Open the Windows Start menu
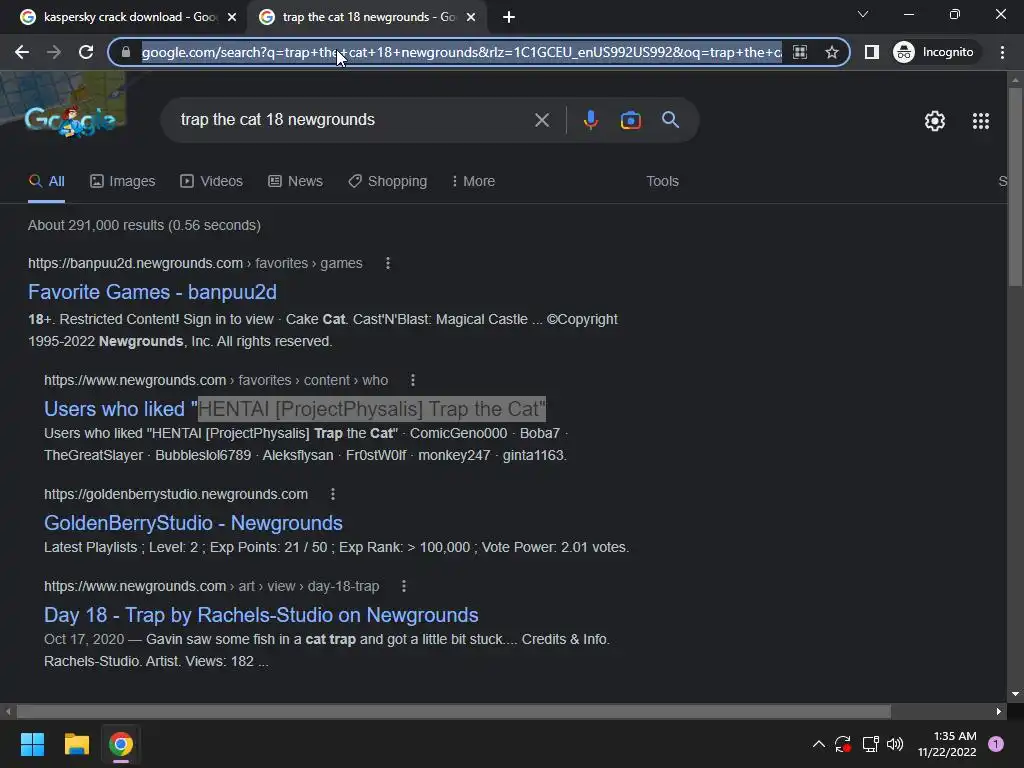 [x=32, y=744]
